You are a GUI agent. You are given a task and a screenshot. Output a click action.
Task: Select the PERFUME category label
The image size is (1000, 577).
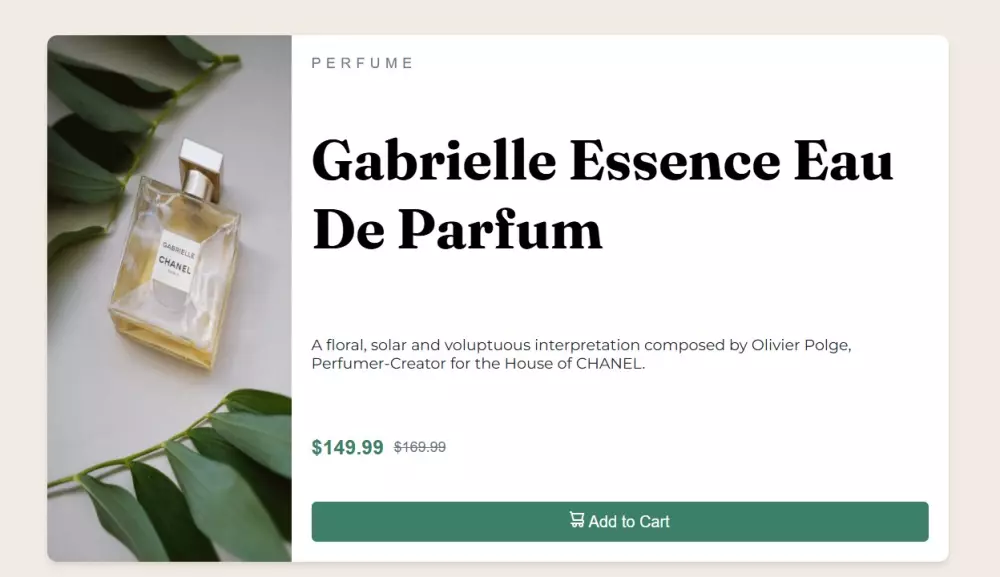point(362,63)
